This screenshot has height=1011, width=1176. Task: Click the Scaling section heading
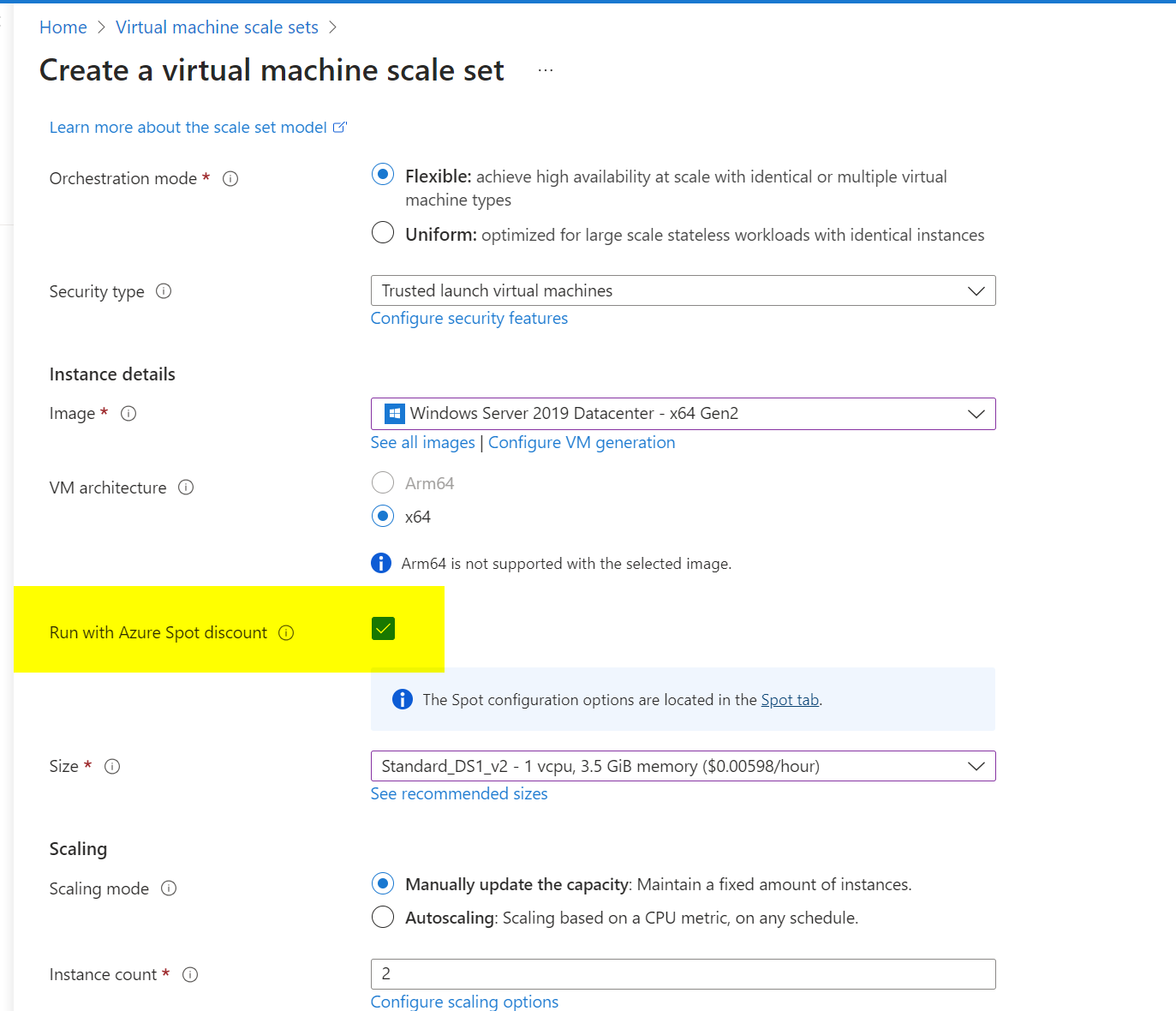tap(78, 849)
